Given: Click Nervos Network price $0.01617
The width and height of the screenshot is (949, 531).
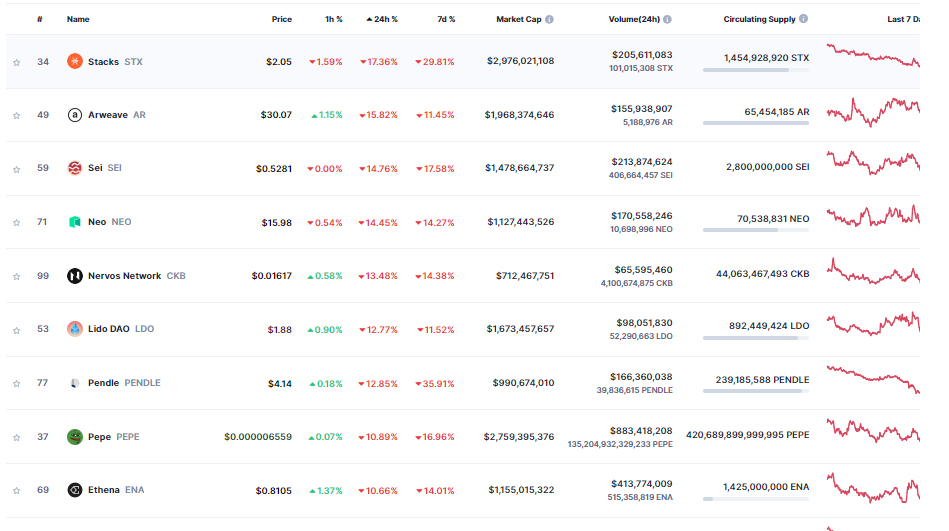Looking at the screenshot, I should click(x=272, y=275).
